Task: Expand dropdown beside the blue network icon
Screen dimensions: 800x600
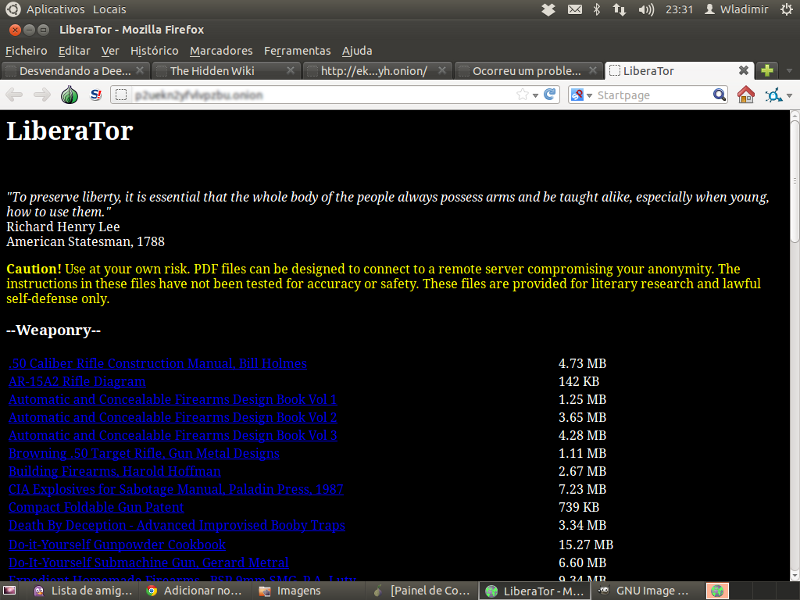Action: 789,95
